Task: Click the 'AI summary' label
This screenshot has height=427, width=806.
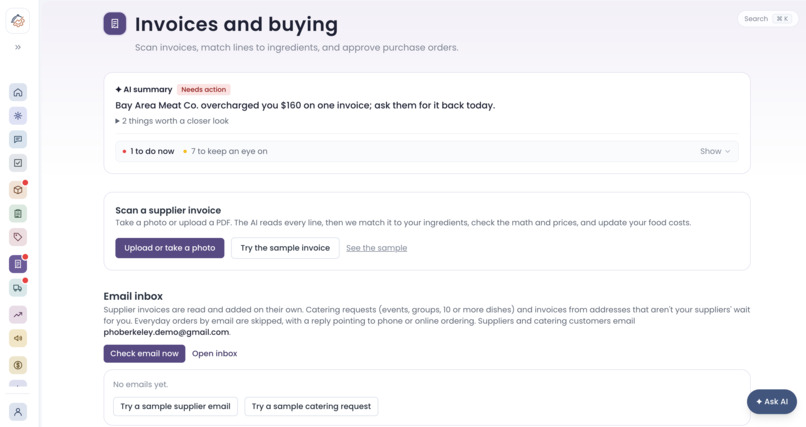Action: (144, 89)
